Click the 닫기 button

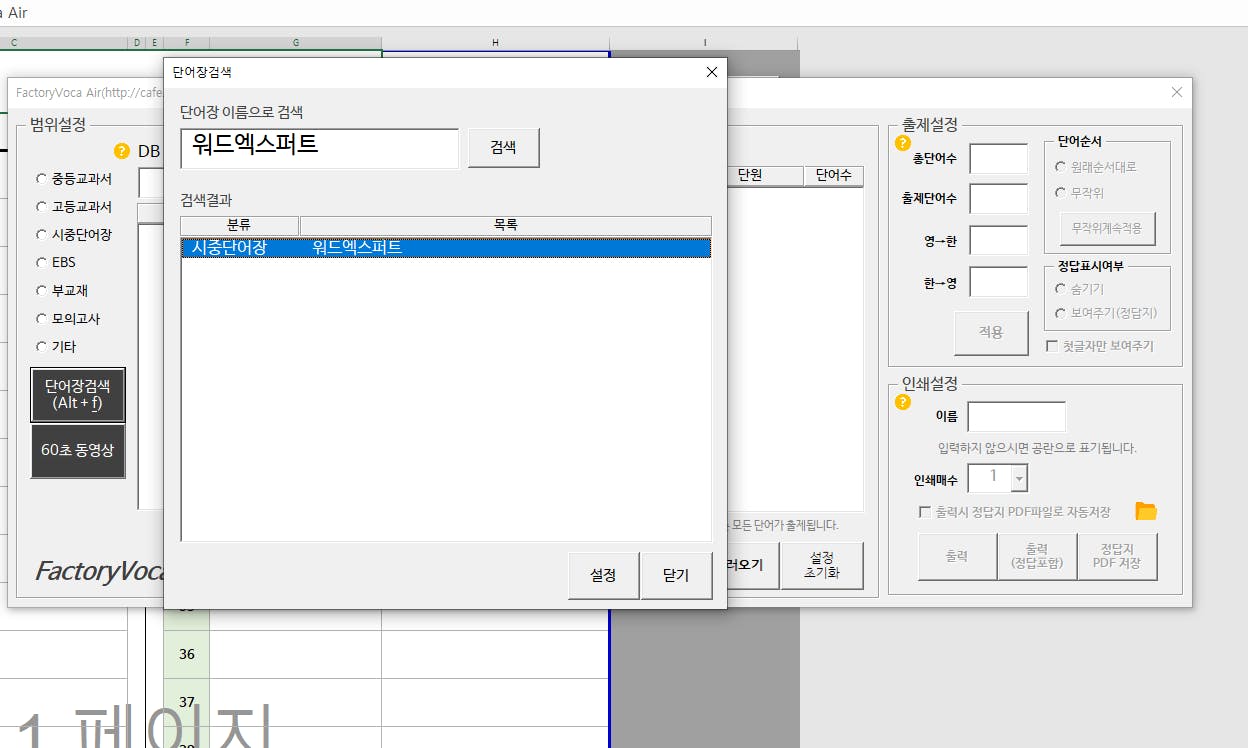click(x=676, y=575)
